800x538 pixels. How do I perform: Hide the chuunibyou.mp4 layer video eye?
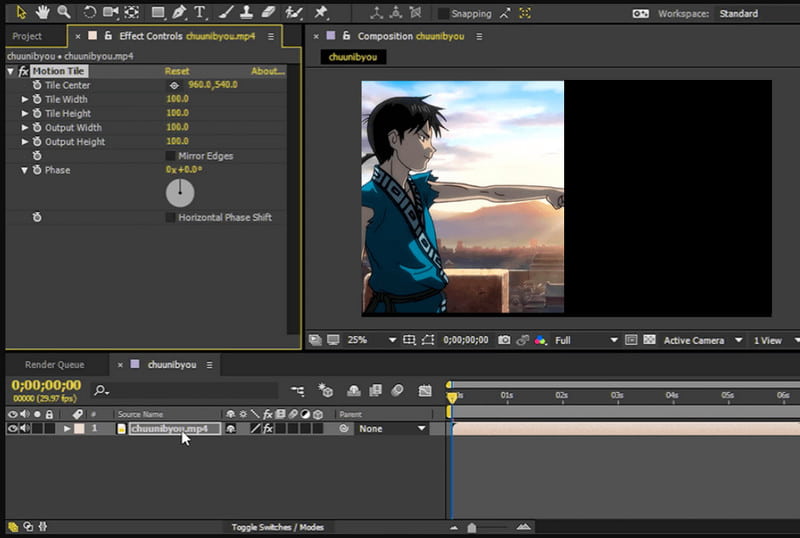[x=12, y=429]
